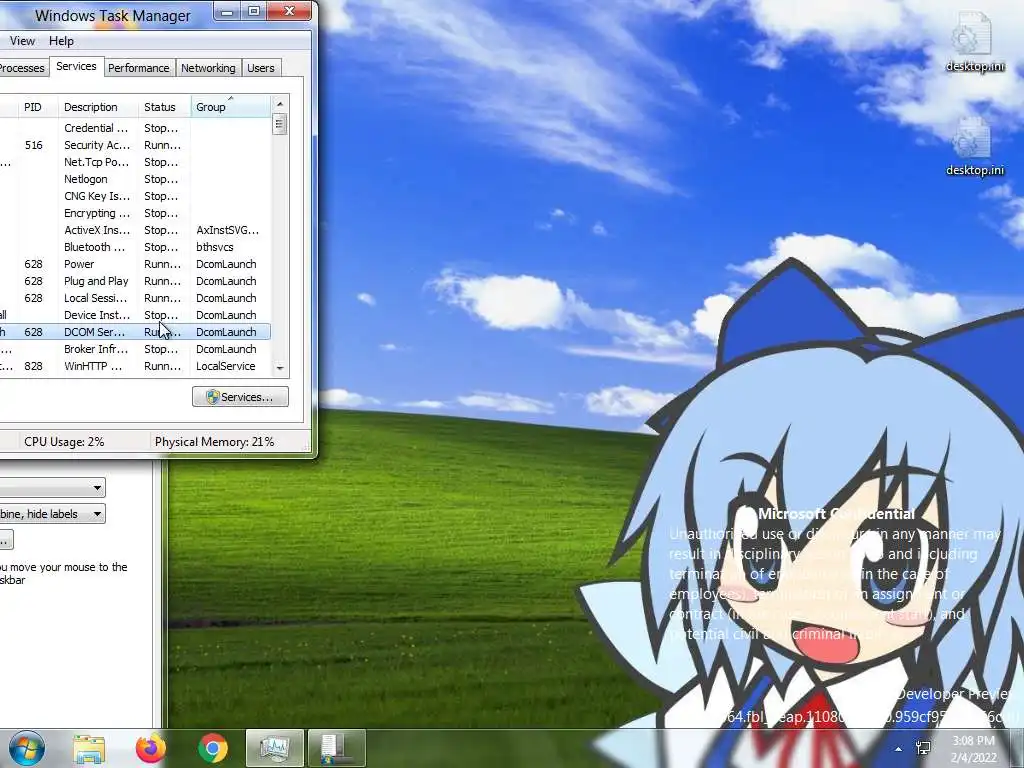Click PID 516 cell
Viewport: 1024px width, 768px height.
(x=34, y=145)
